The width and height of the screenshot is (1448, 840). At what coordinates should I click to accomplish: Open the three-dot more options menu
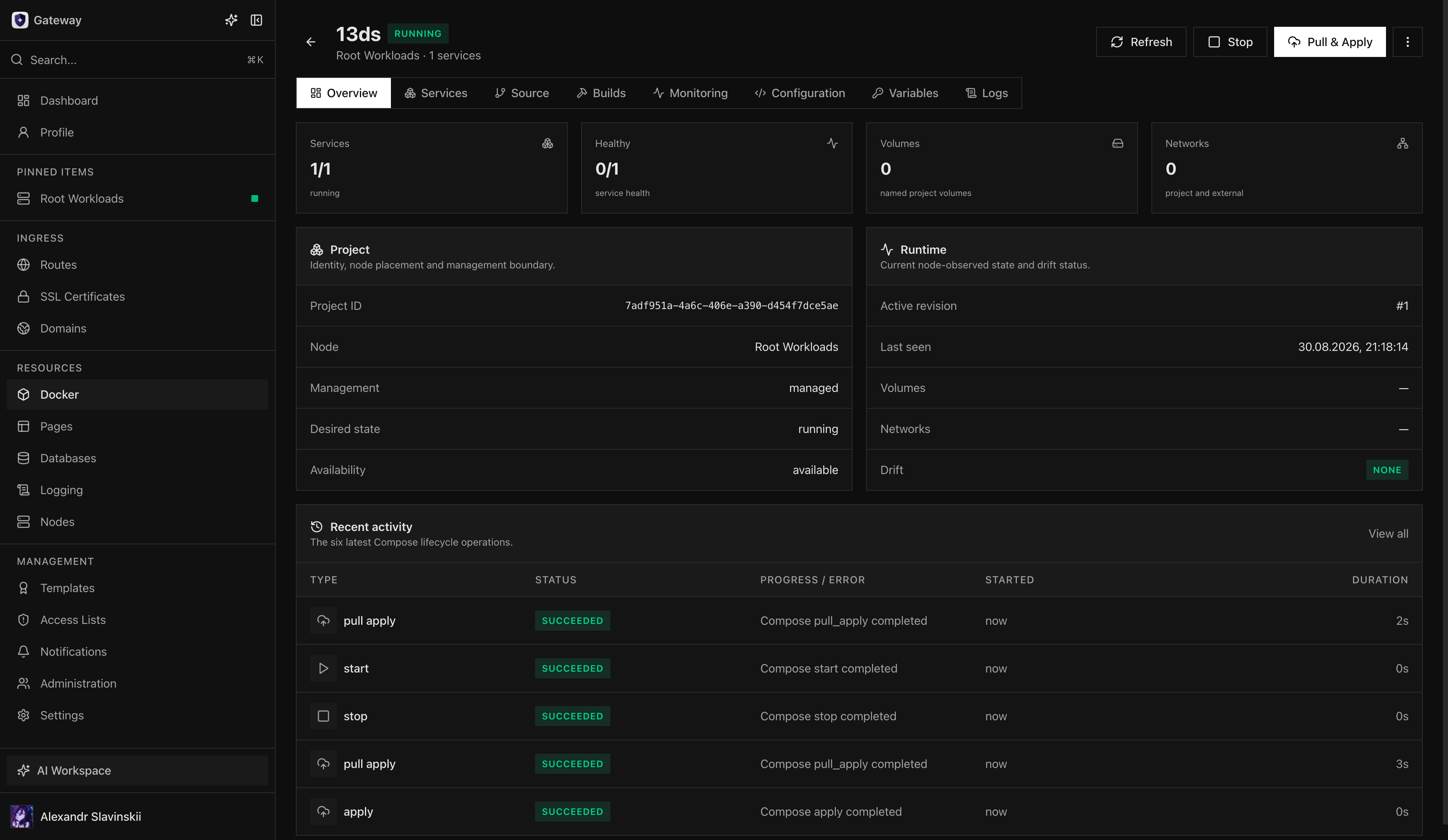[x=1407, y=42]
